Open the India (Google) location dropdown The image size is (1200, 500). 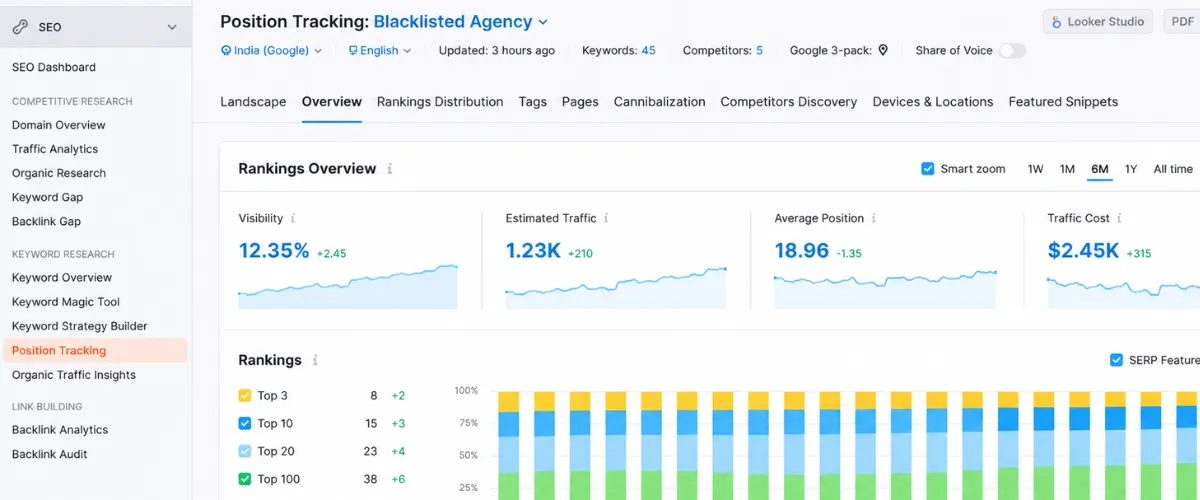271,50
